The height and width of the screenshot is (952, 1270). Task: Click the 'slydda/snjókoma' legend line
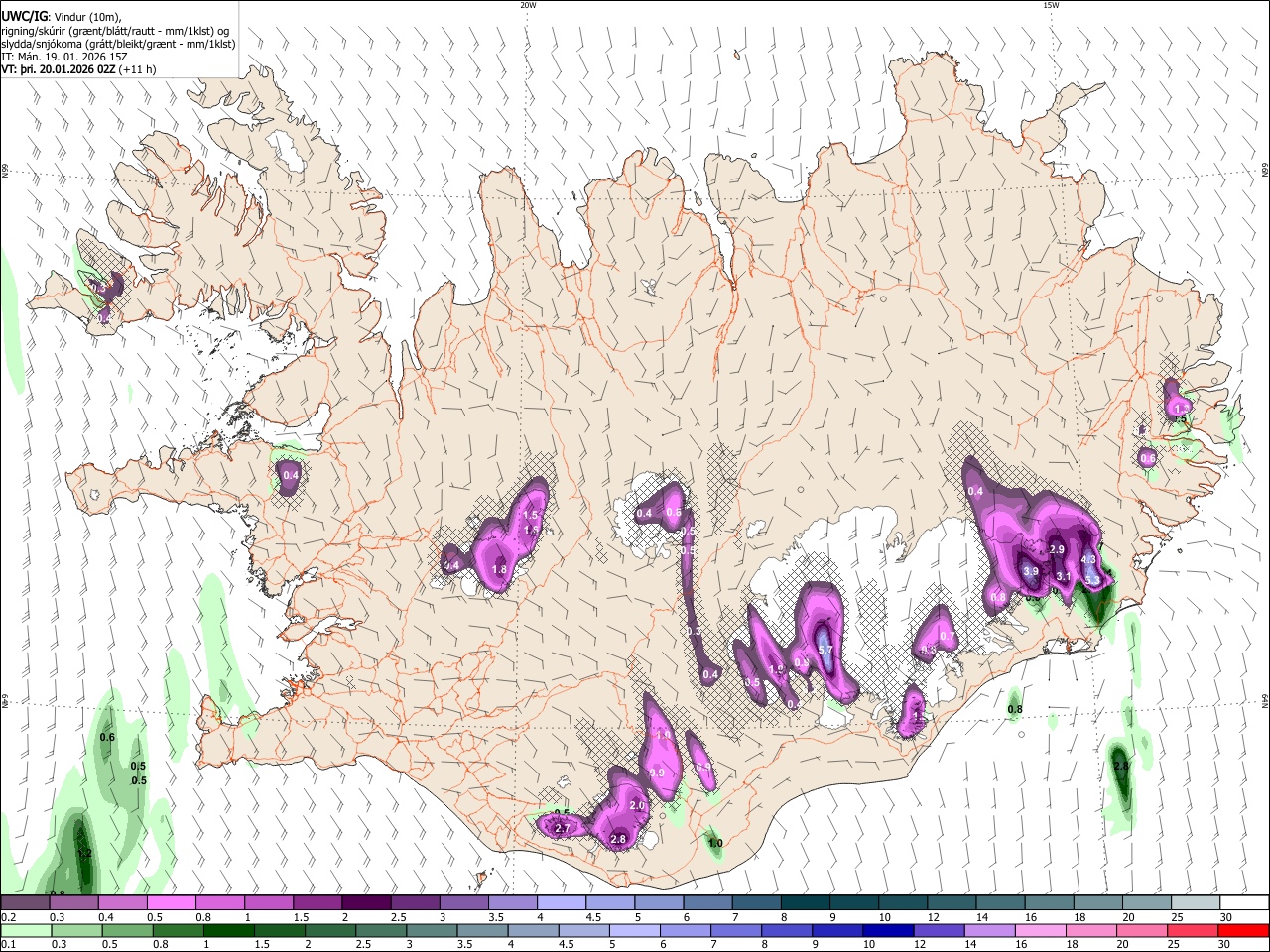coord(118,44)
